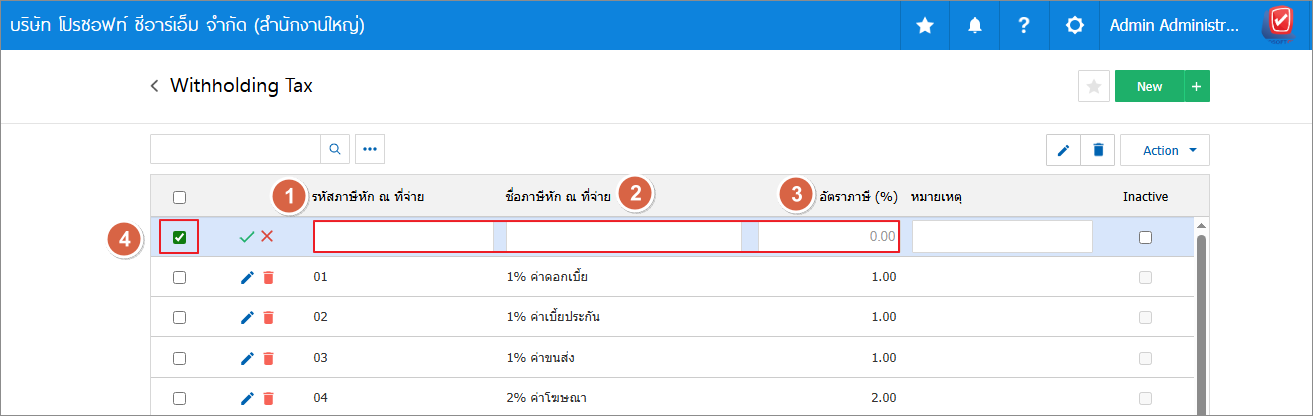Click the green New button
Image resolution: width=1313 pixels, height=416 pixels.
pos(1149,87)
